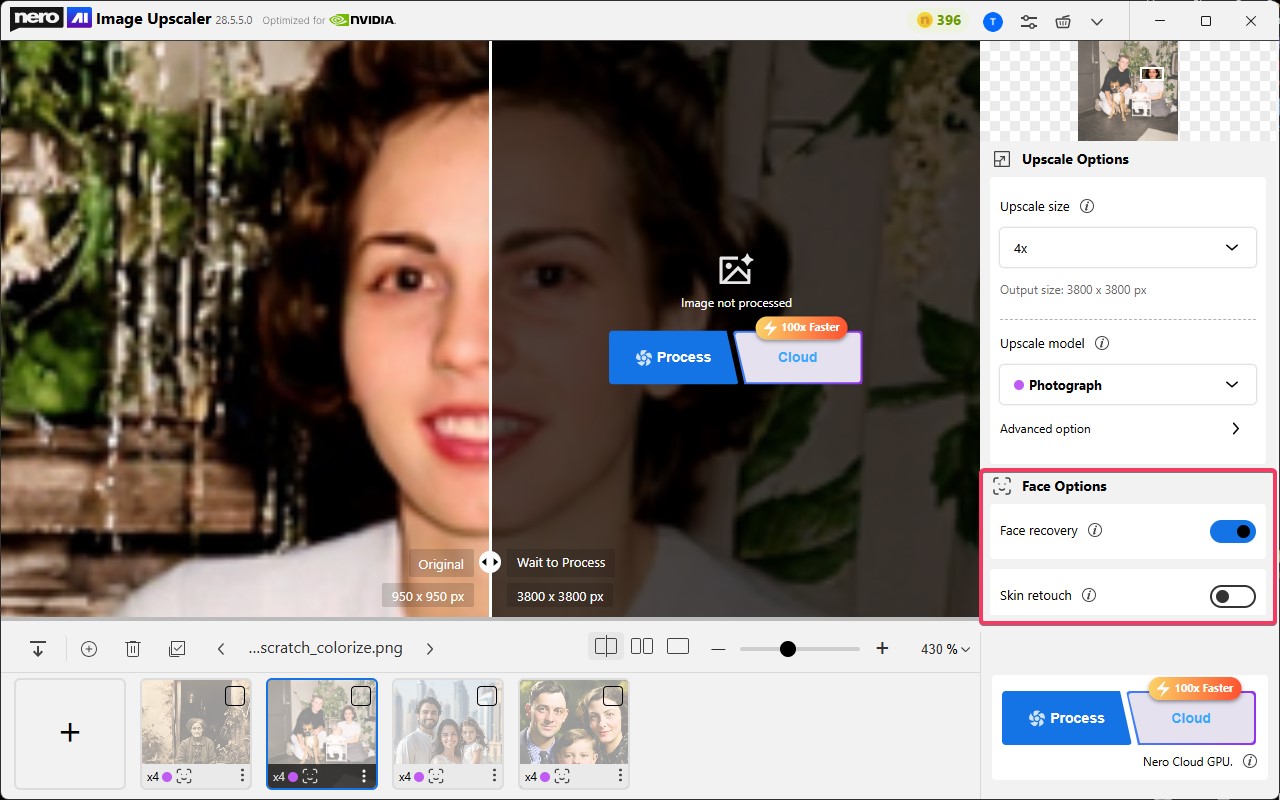Click the blue user account avatar

pyautogui.click(x=992, y=21)
